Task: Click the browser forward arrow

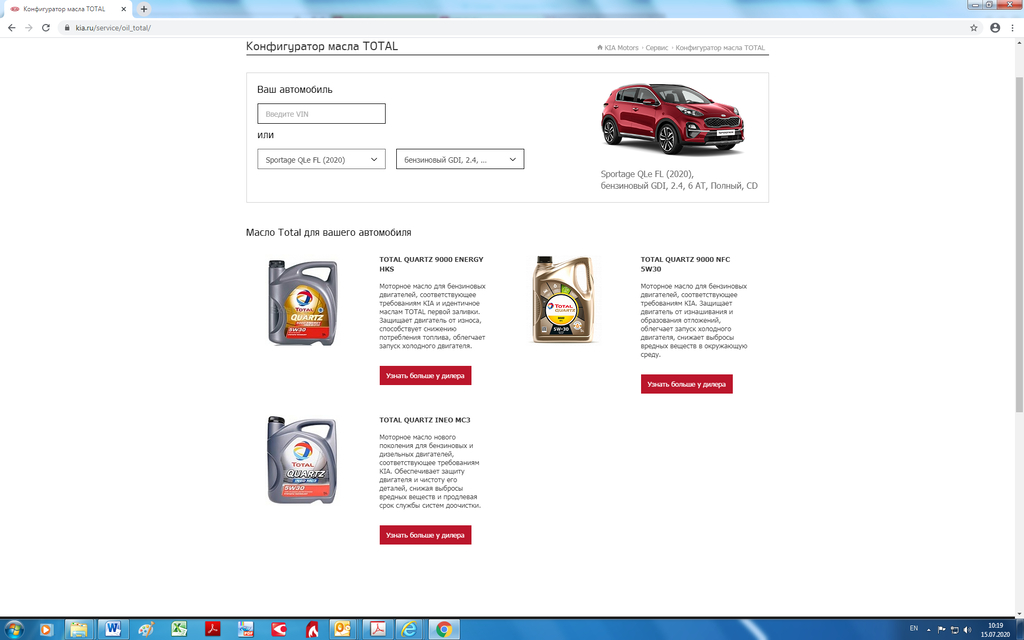Action: [x=28, y=27]
